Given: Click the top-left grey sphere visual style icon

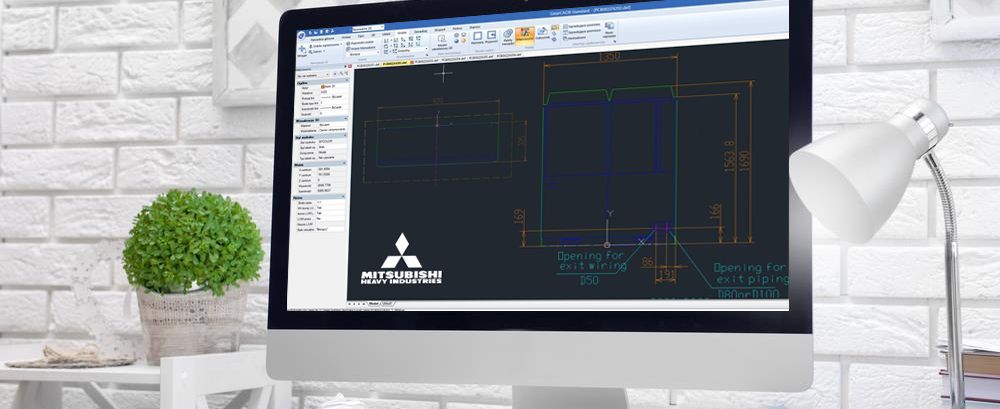Looking at the screenshot, I should coord(456,34).
